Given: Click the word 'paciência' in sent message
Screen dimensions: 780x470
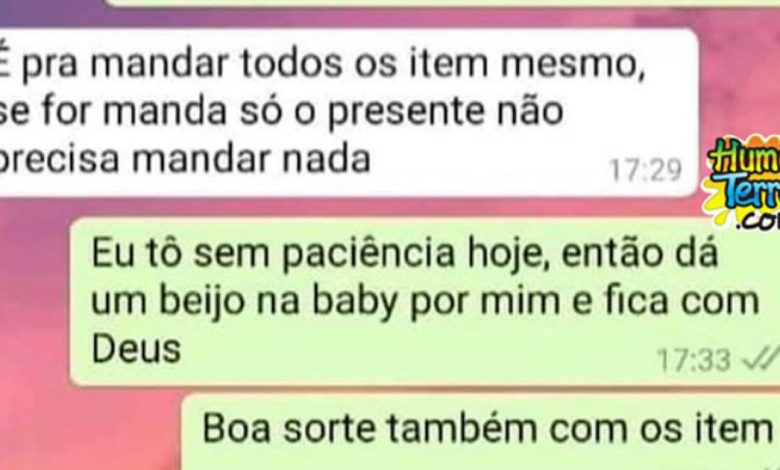Looking at the screenshot, I should [x=368, y=254].
